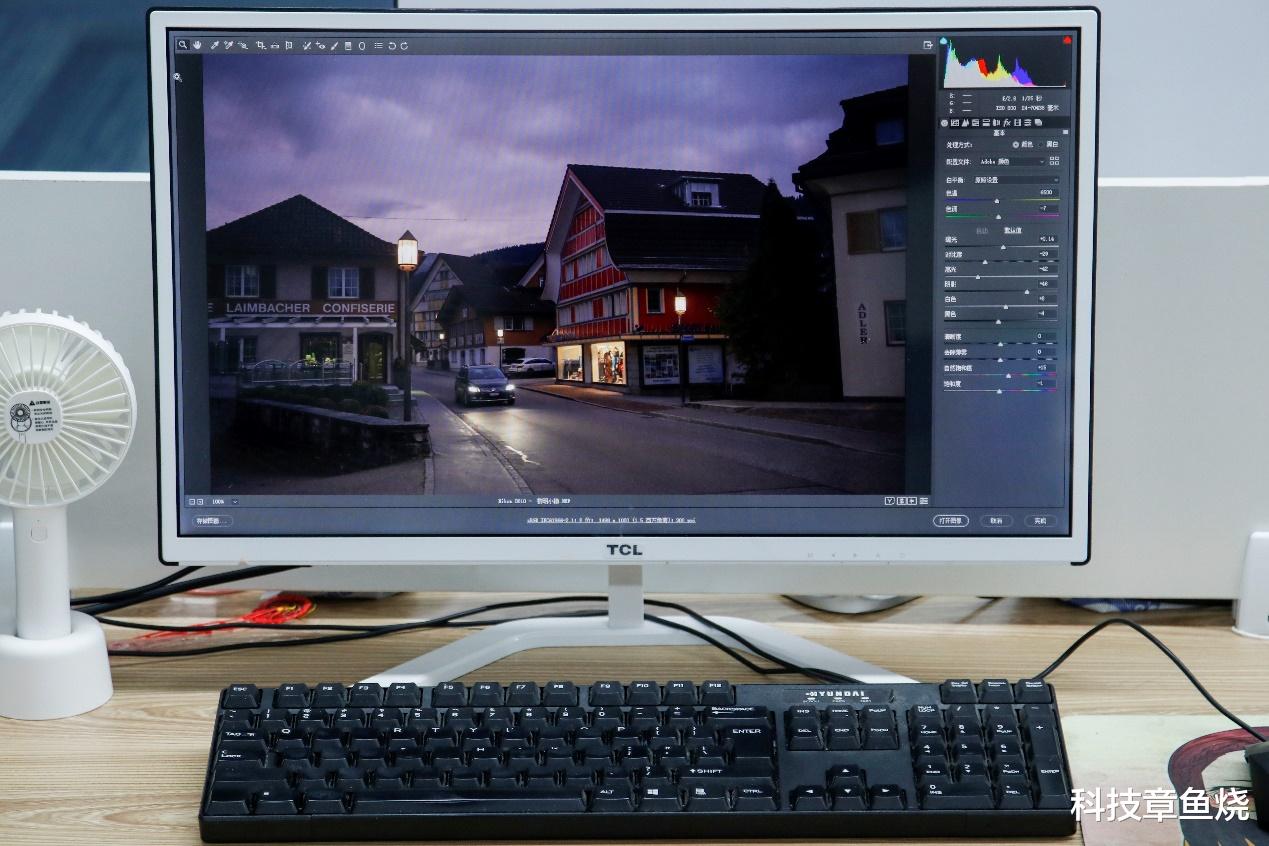
Task: Select the Hand tool
Action: 197,45
